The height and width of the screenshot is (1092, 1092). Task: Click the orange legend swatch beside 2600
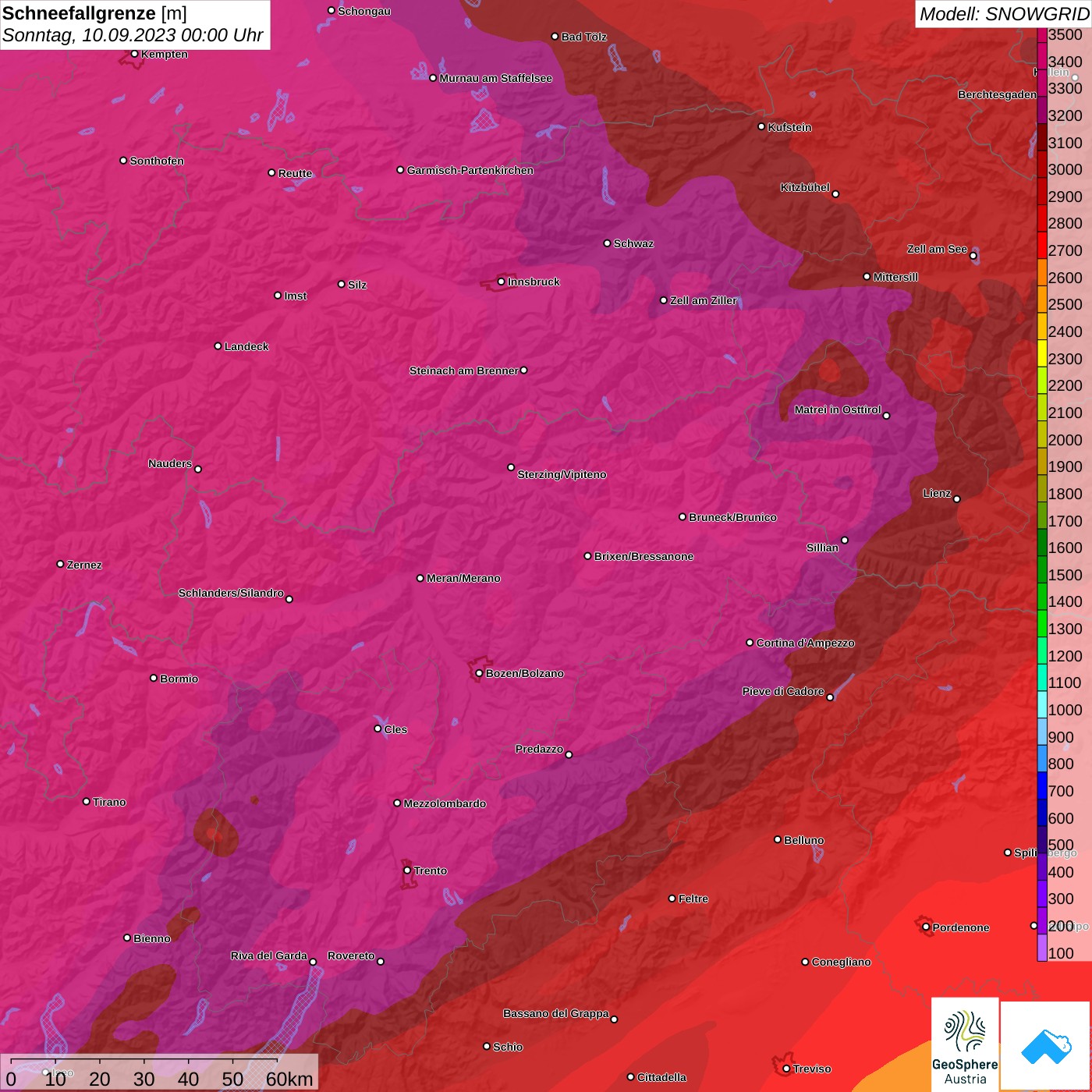click(x=1042, y=273)
